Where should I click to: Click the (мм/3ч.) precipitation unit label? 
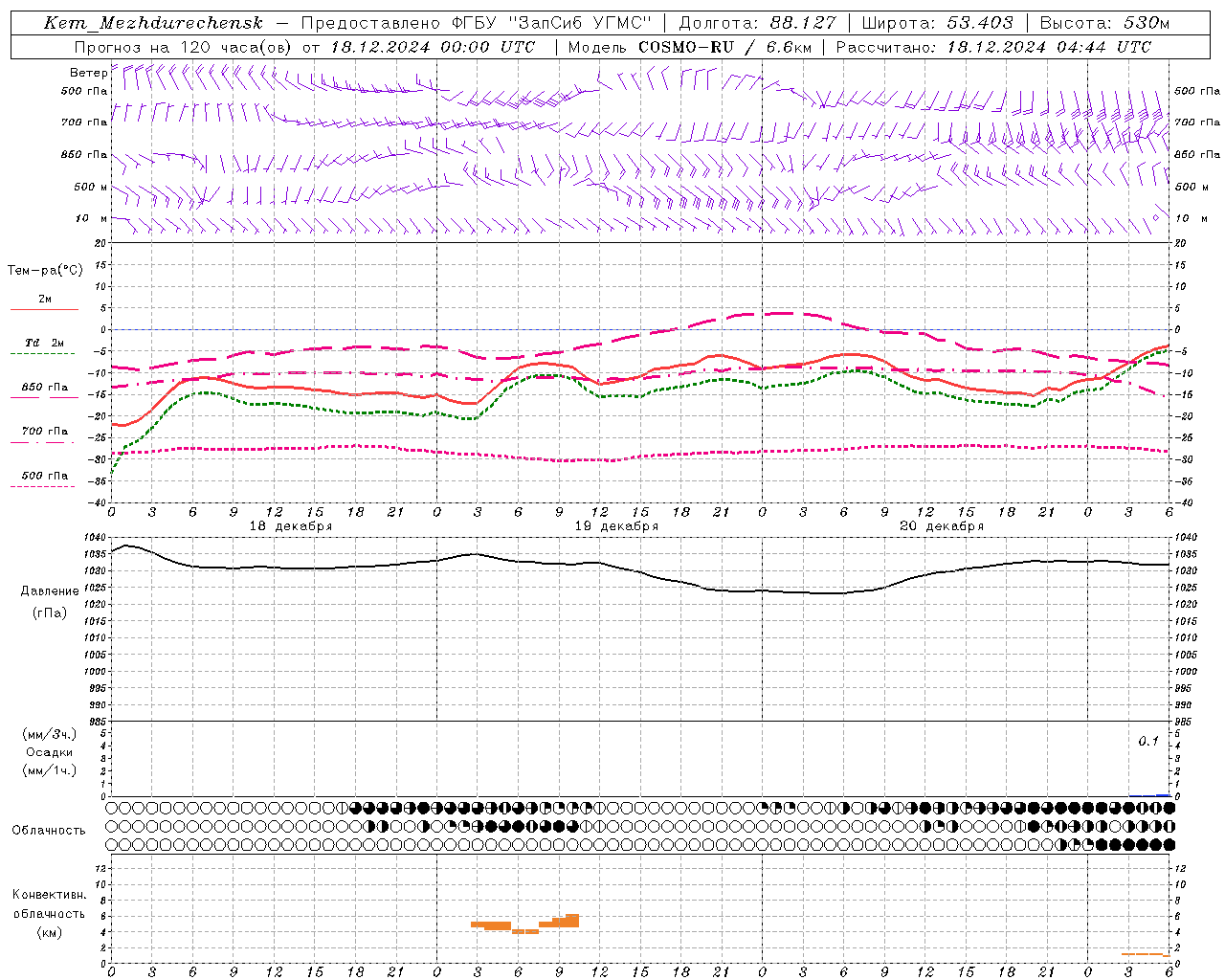click(x=50, y=734)
